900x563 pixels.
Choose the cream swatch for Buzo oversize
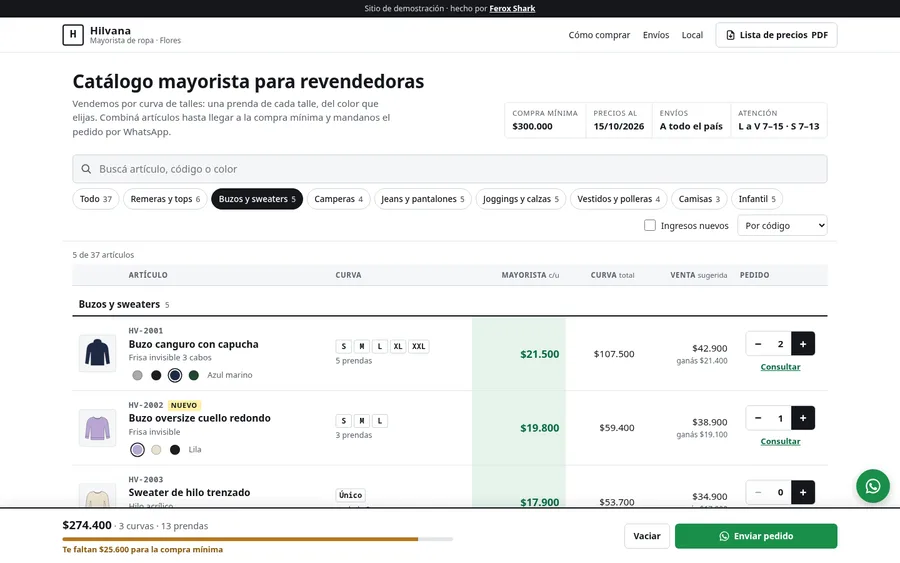tap(156, 449)
